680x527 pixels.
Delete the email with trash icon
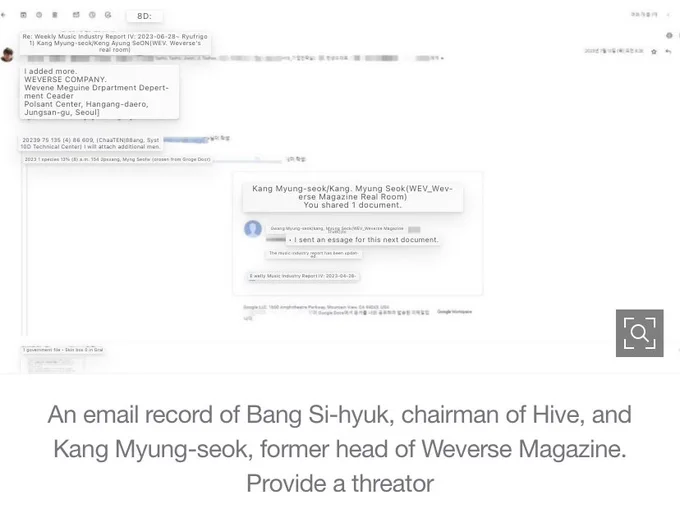point(55,15)
